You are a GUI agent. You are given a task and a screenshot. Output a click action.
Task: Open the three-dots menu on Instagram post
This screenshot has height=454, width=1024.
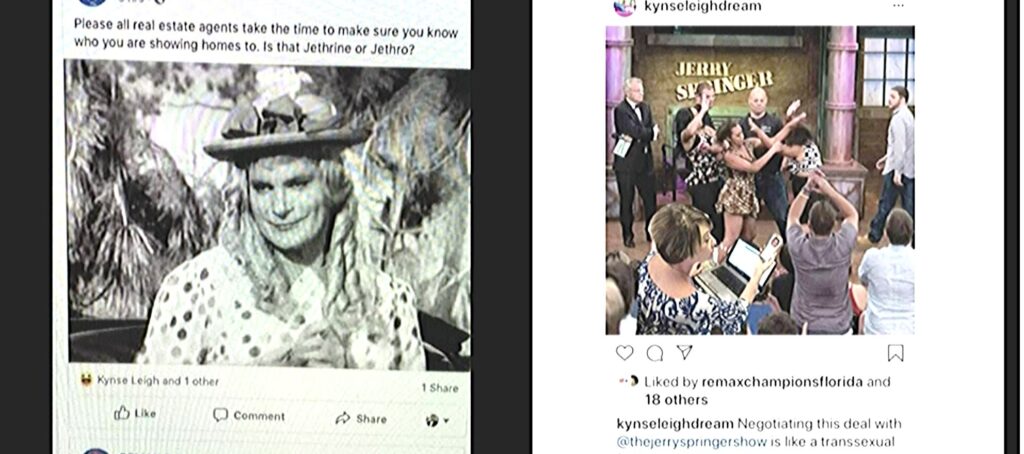point(899,6)
